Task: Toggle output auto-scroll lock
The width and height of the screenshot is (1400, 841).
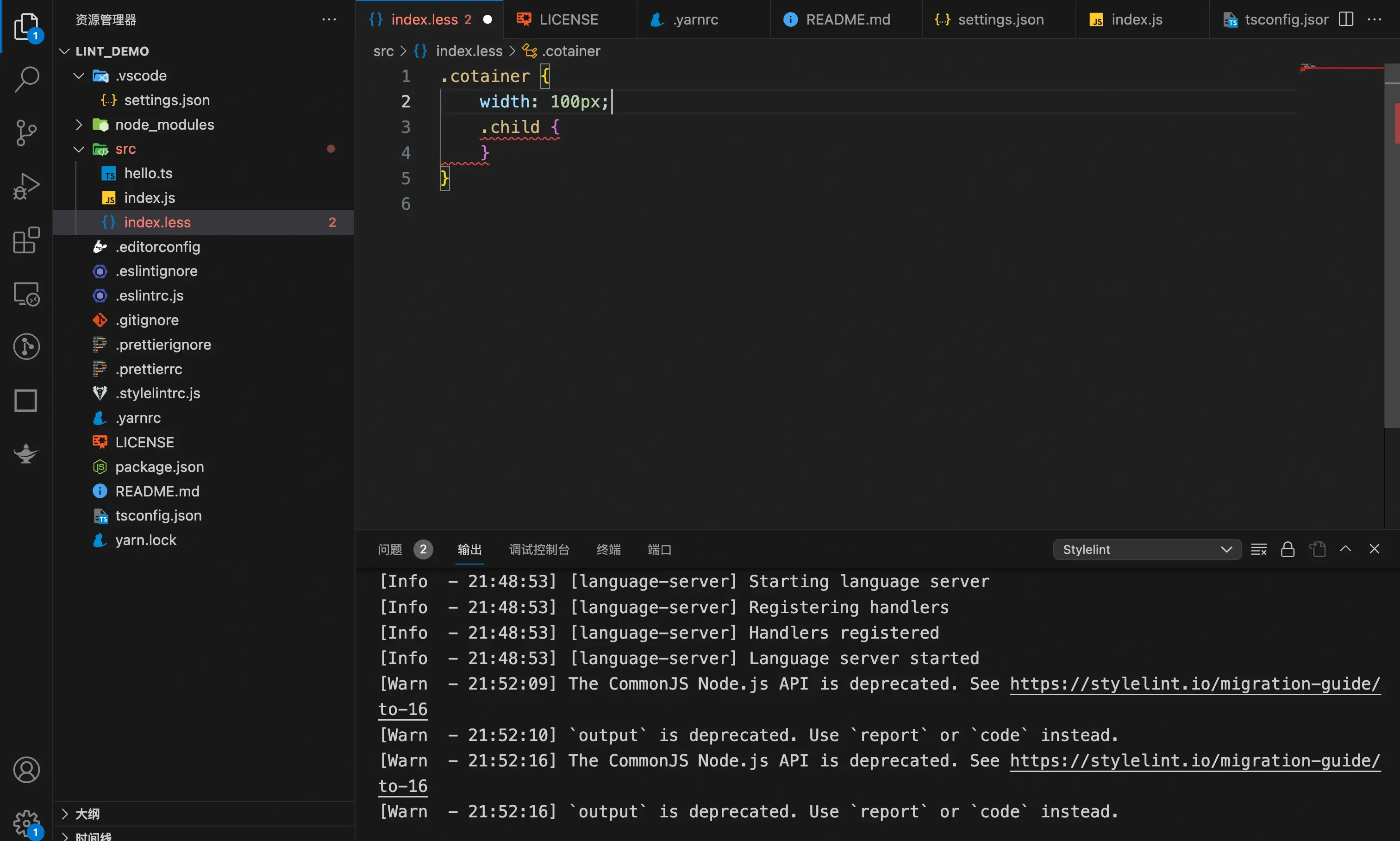Action: tap(1288, 549)
